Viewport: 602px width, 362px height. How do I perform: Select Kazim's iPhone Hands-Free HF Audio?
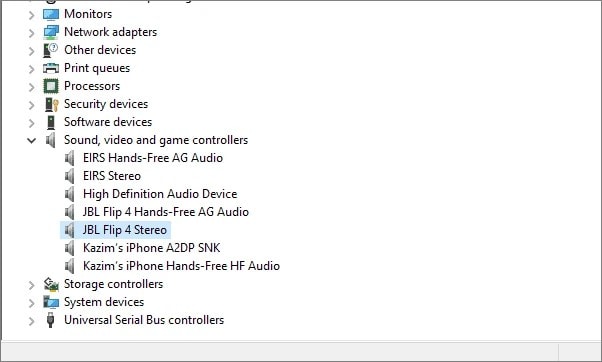pyautogui.click(x=181, y=266)
